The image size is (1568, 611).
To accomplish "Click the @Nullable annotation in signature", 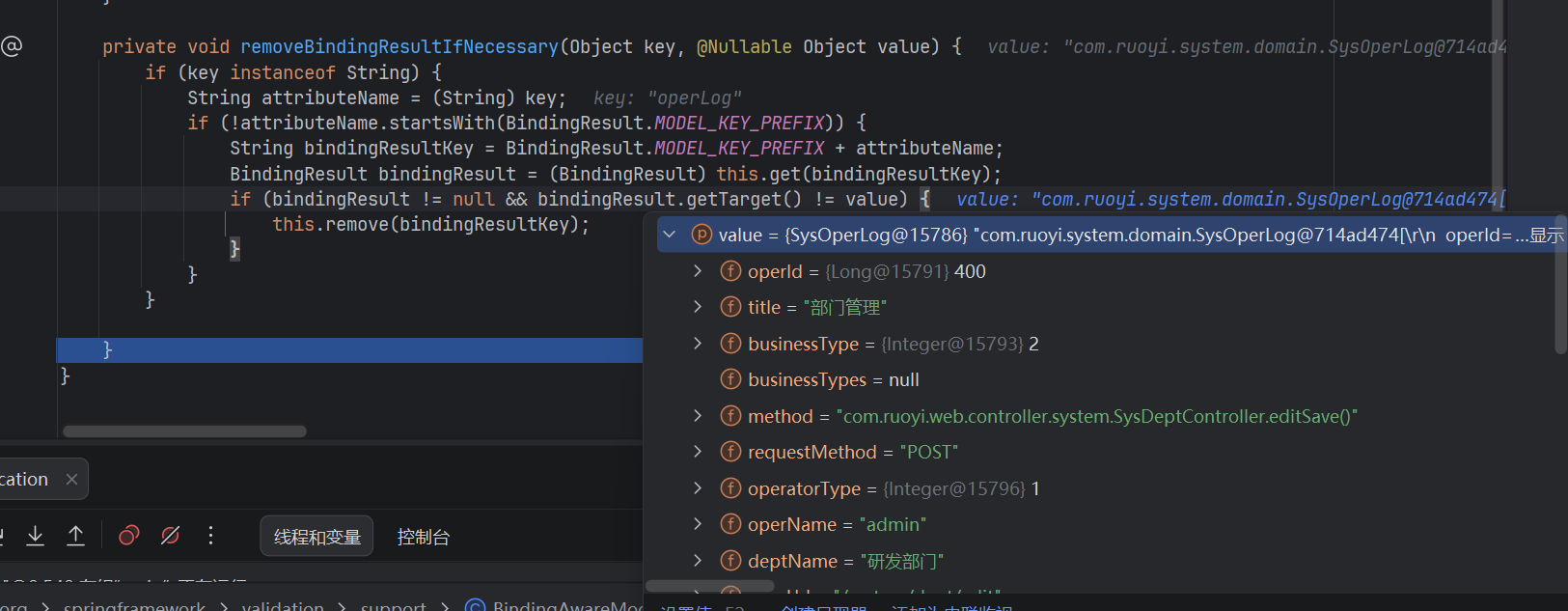I will click(x=744, y=46).
